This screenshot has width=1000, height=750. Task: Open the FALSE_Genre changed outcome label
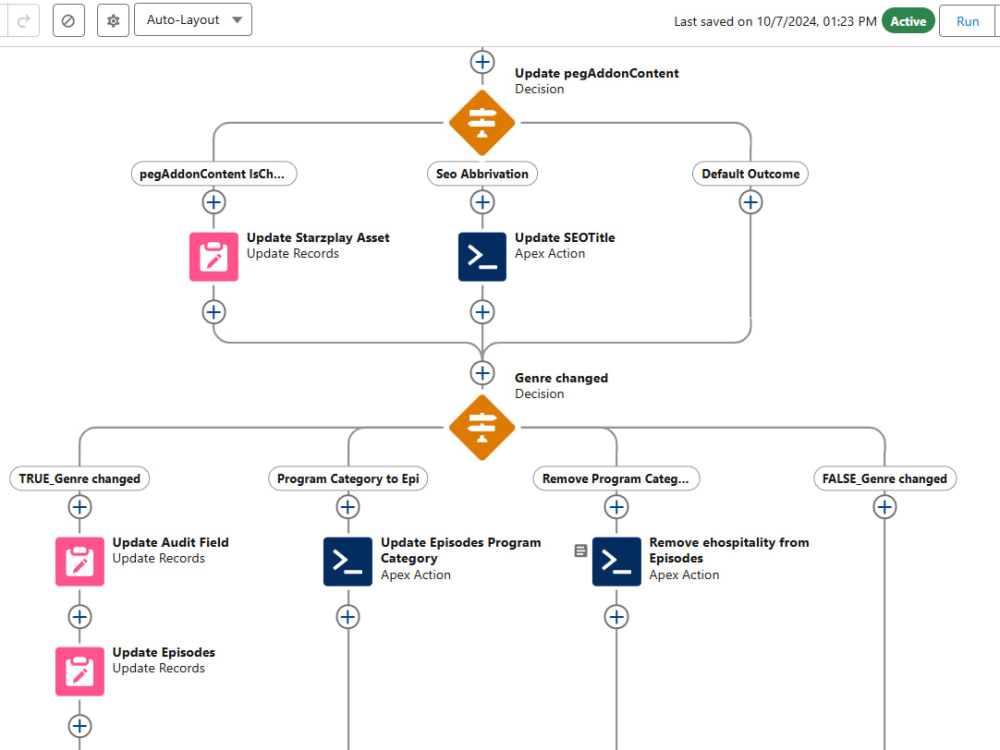pos(885,478)
